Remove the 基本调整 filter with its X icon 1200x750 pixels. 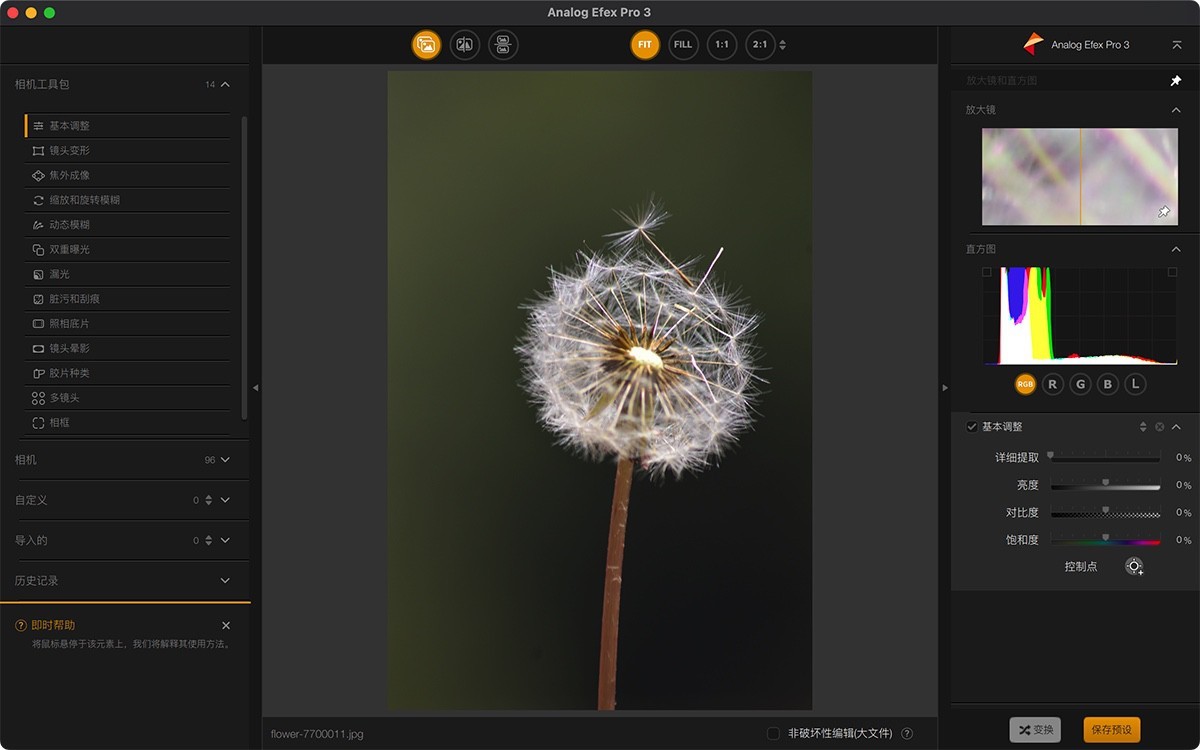click(x=1160, y=427)
